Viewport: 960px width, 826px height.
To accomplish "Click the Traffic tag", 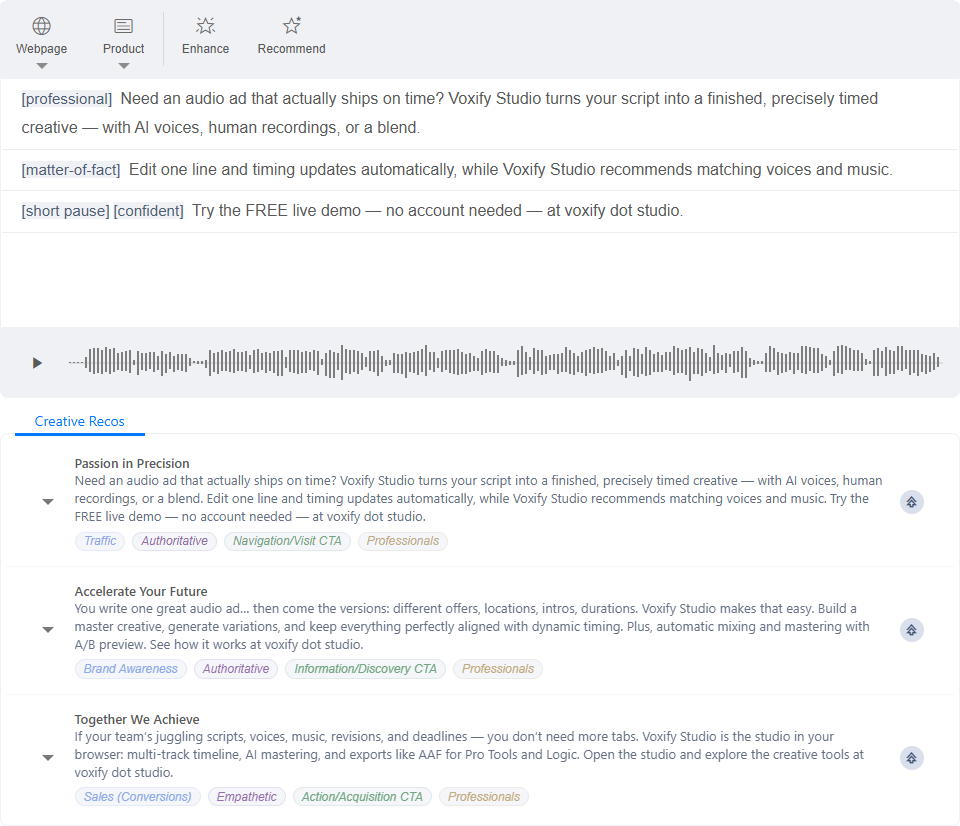I will pos(100,541).
